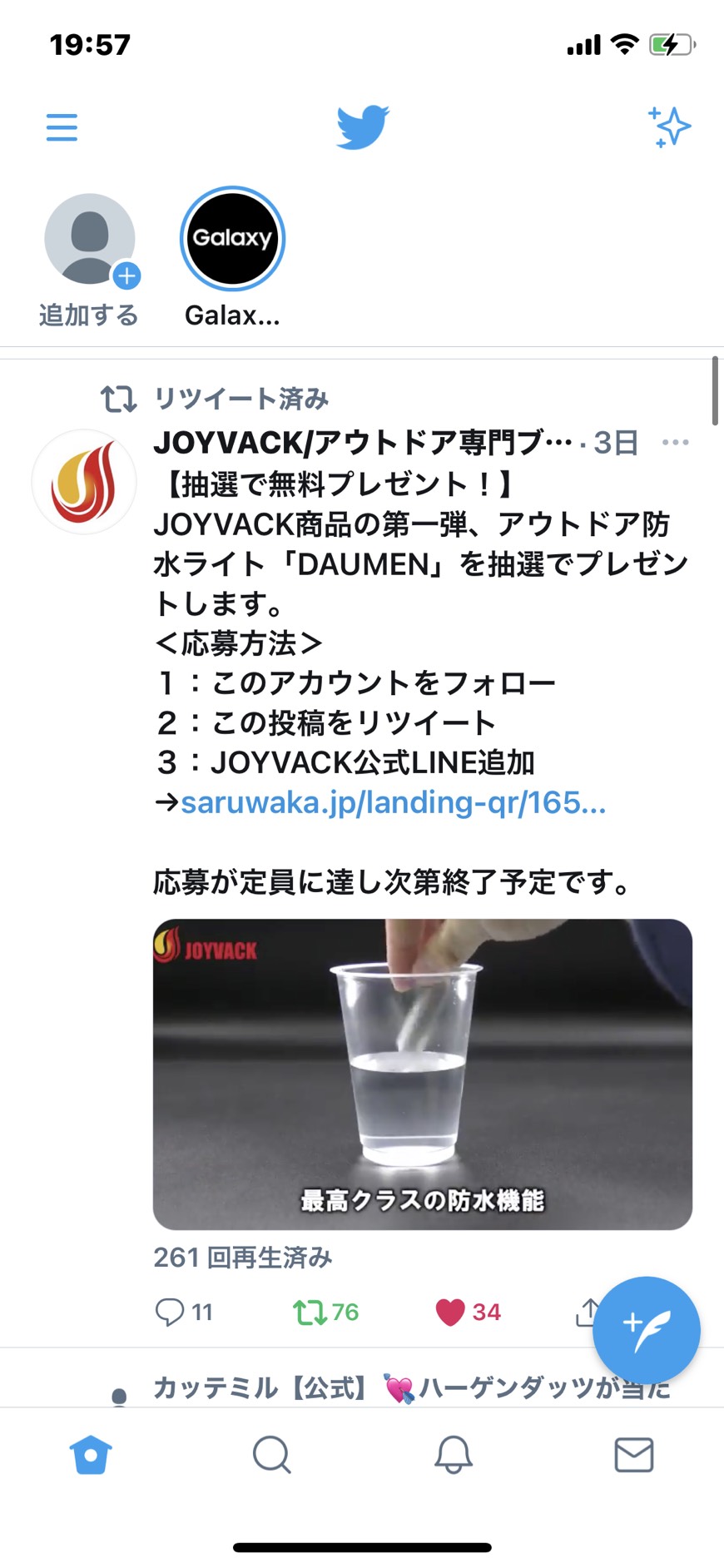Click the timeline scrollbar indicator

(x=715, y=391)
